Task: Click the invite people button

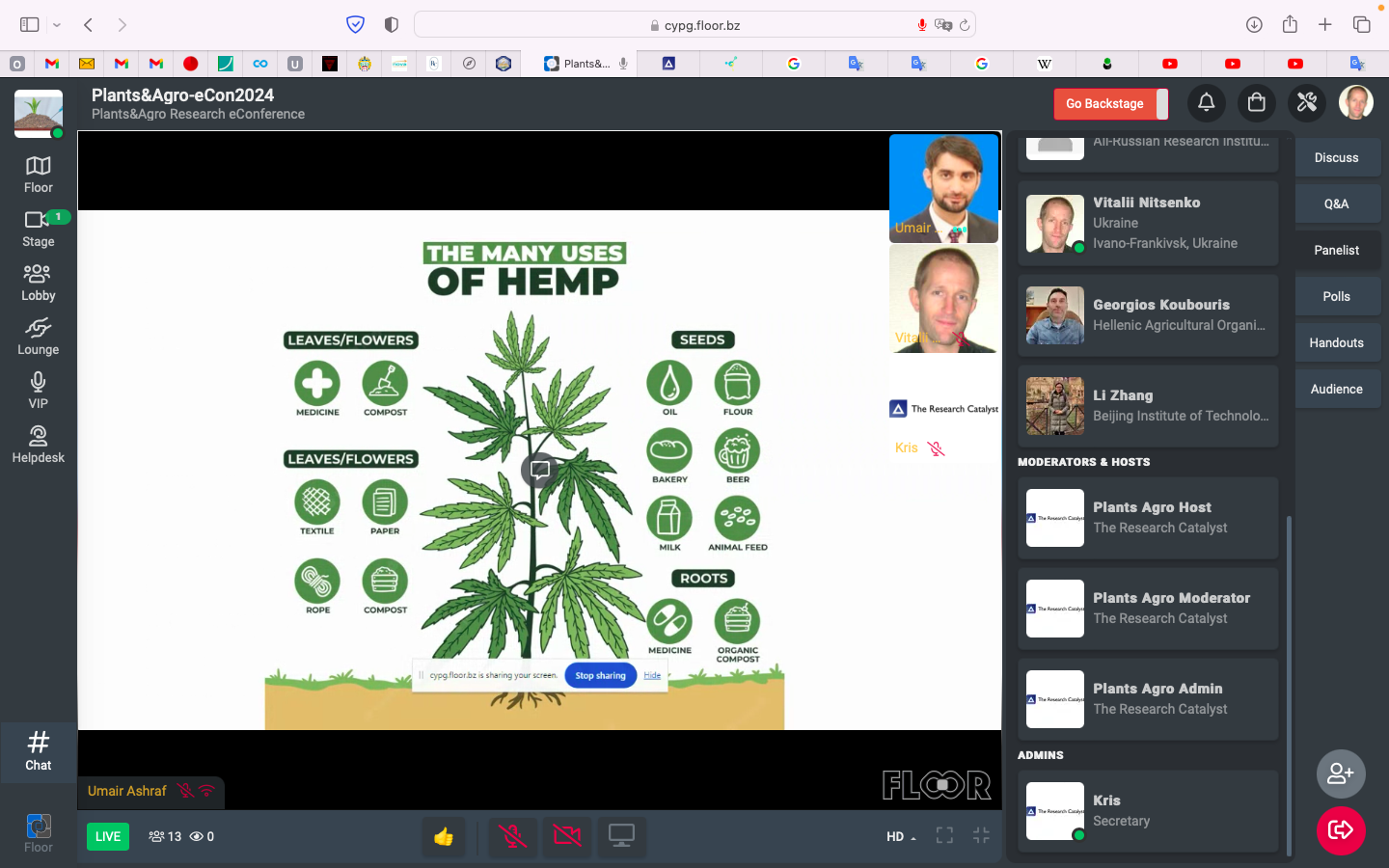Action: (x=1341, y=773)
